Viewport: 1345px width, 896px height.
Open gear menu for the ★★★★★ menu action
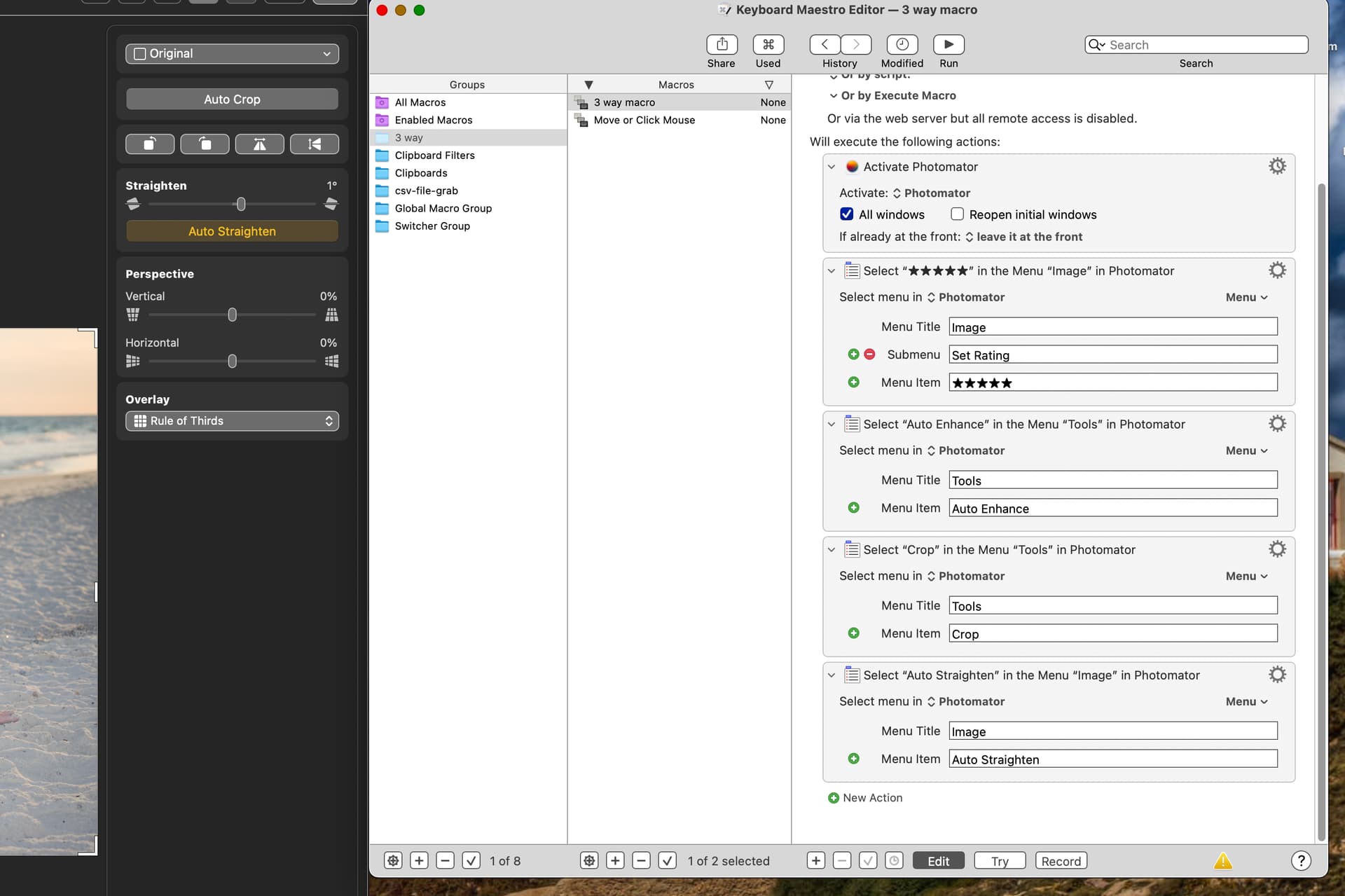(x=1277, y=270)
